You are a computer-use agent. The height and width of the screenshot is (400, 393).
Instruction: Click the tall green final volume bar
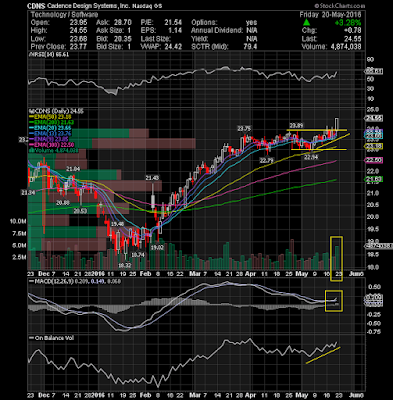(337, 258)
